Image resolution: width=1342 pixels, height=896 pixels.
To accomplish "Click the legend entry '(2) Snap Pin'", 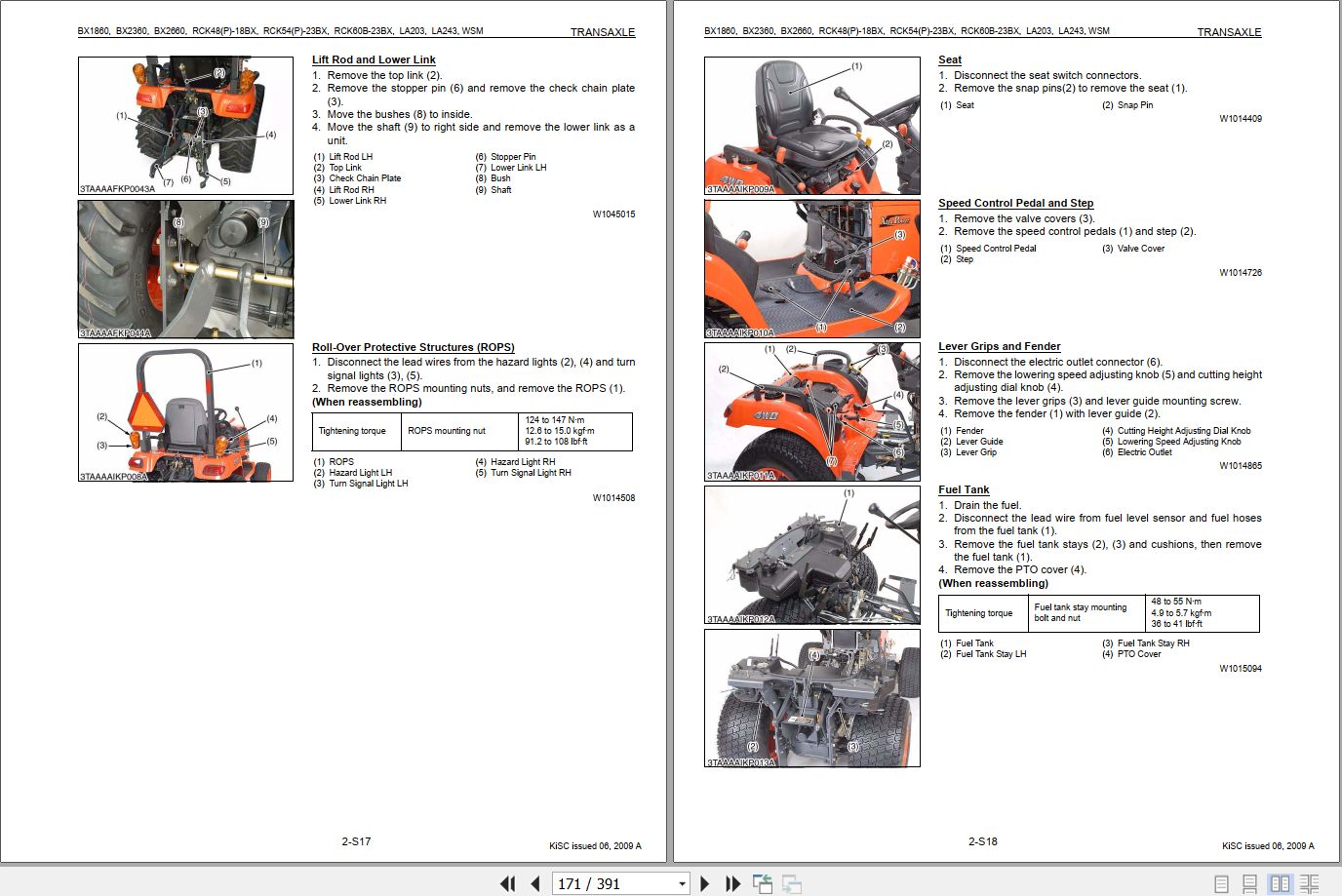I will (1127, 105).
